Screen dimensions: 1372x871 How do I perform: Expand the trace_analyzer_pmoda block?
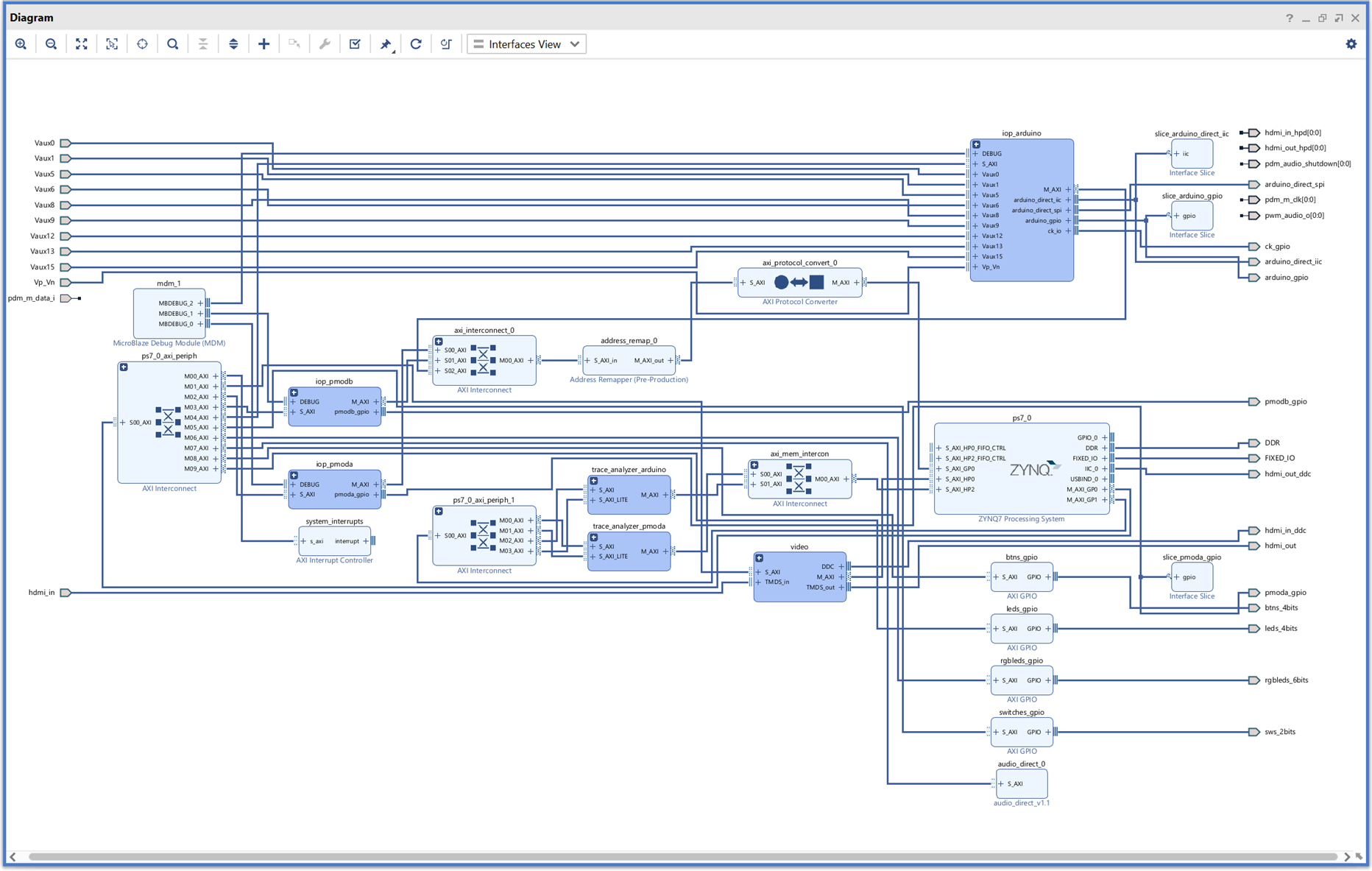click(593, 537)
